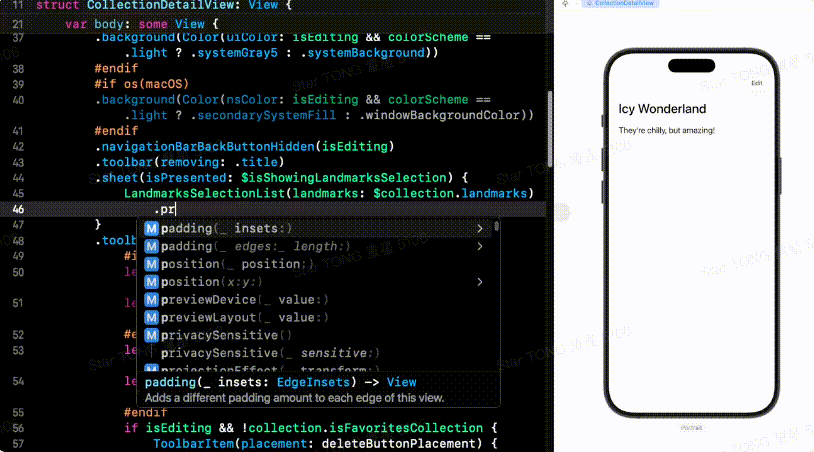Click LandmarksSelectionList in line 45
Image resolution: width=814 pixels, height=452 pixels.
(x=205, y=194)
